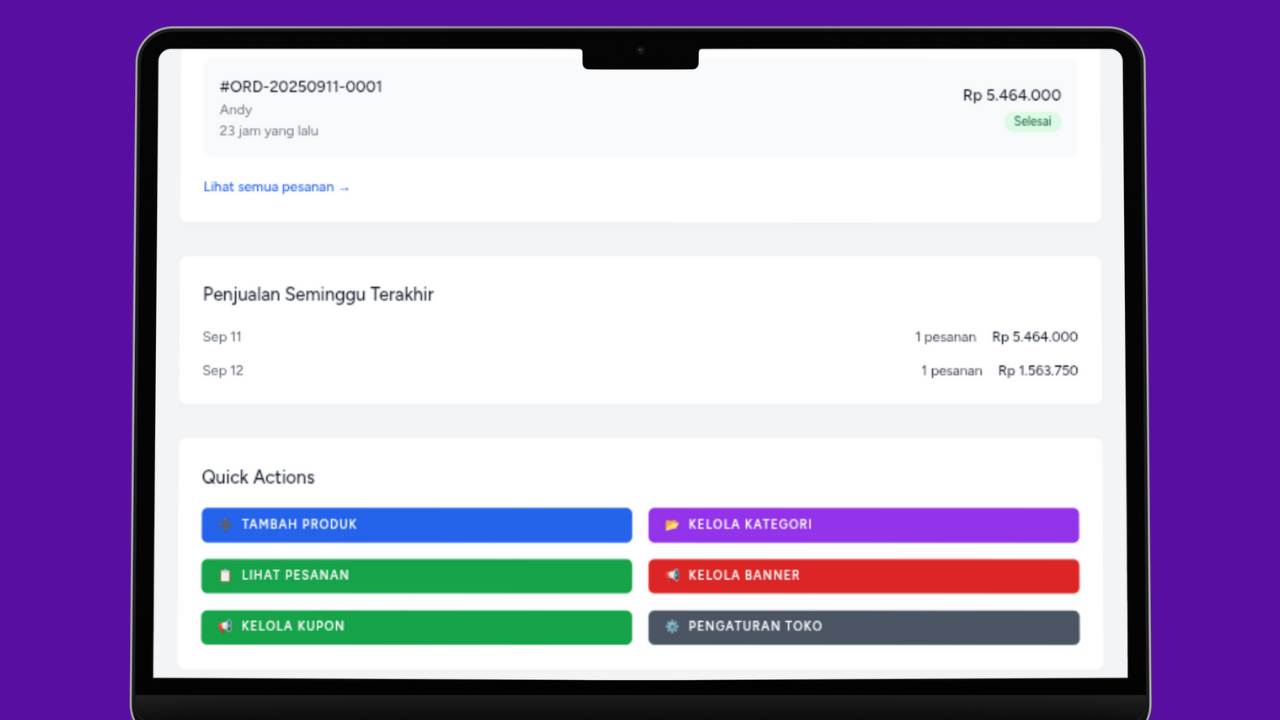Click the Selesai status badge

coord(1032,121)
